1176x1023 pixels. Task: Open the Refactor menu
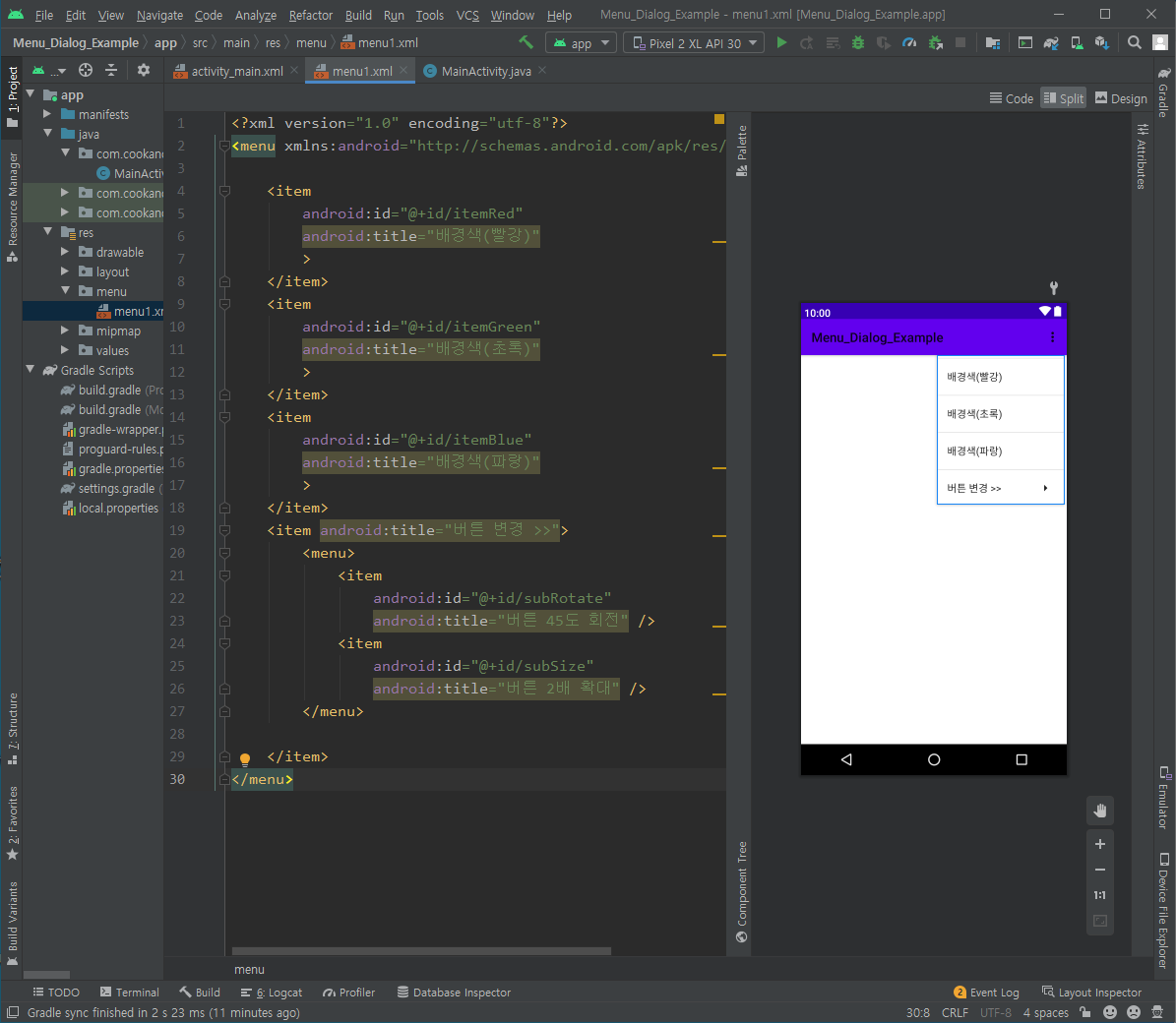pyautogui.click(x=310, y=15)
